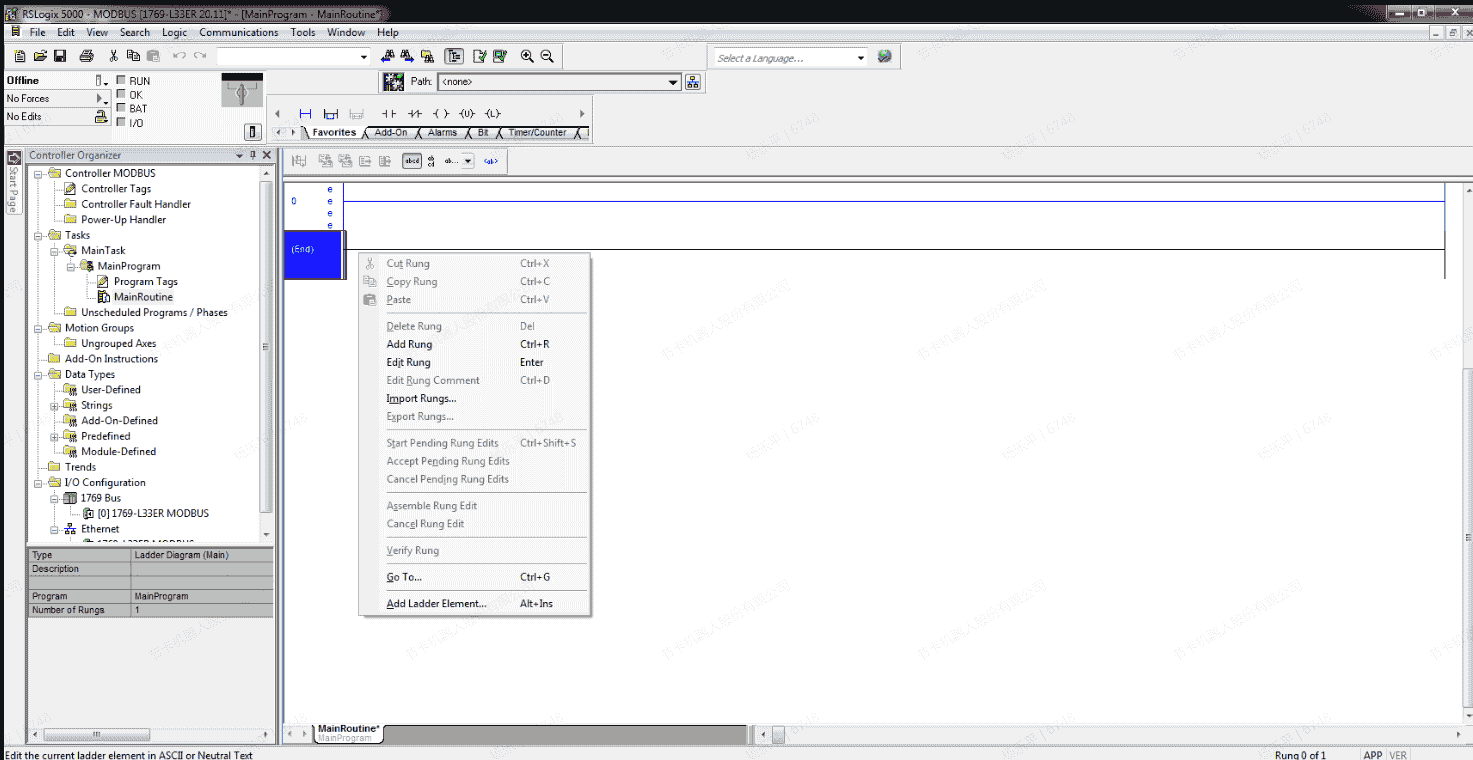
Task: Click the Save icon in toolbar
Action: click(x=60, y=57)
